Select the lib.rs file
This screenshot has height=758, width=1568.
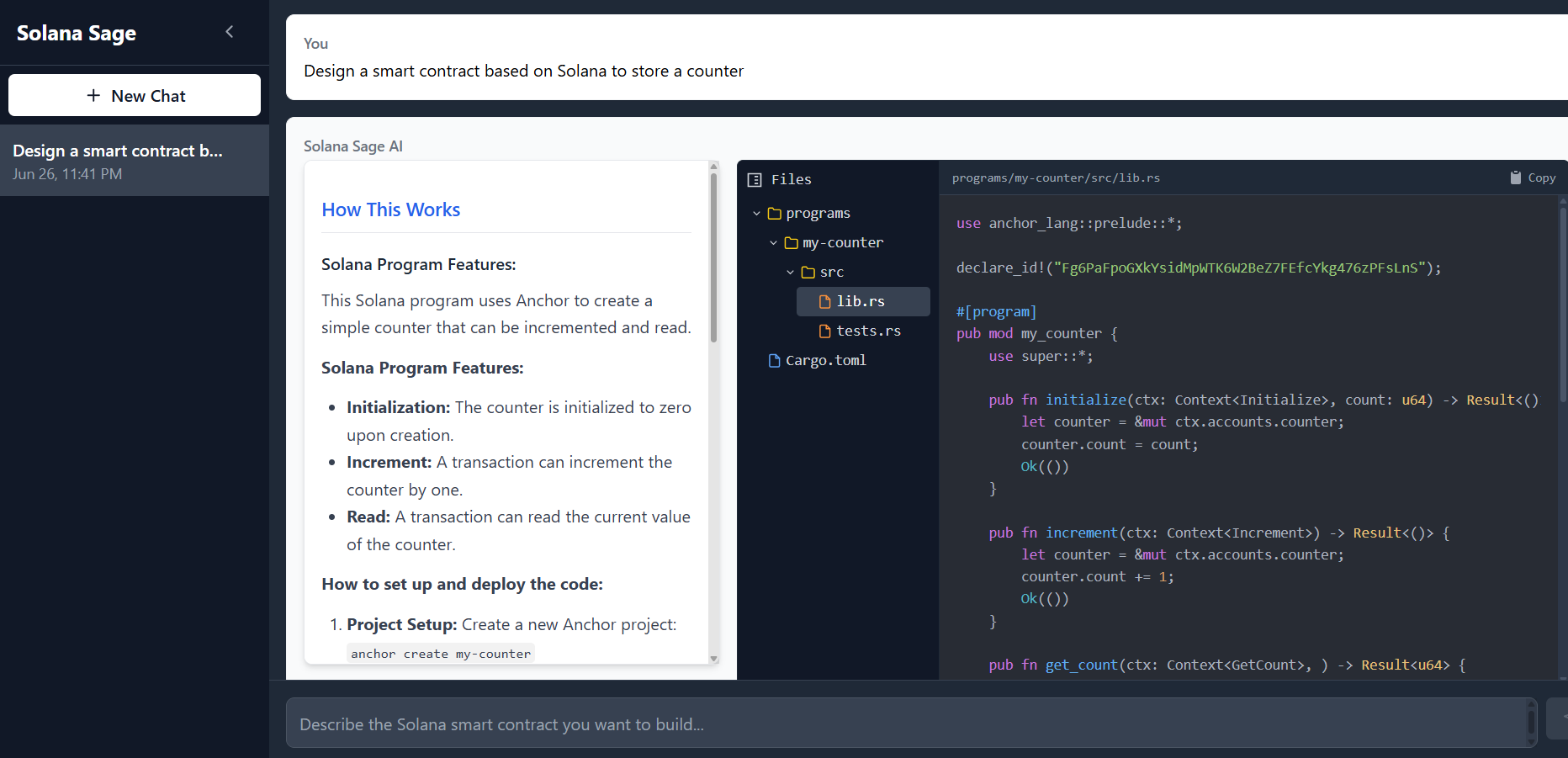point(863,301)
